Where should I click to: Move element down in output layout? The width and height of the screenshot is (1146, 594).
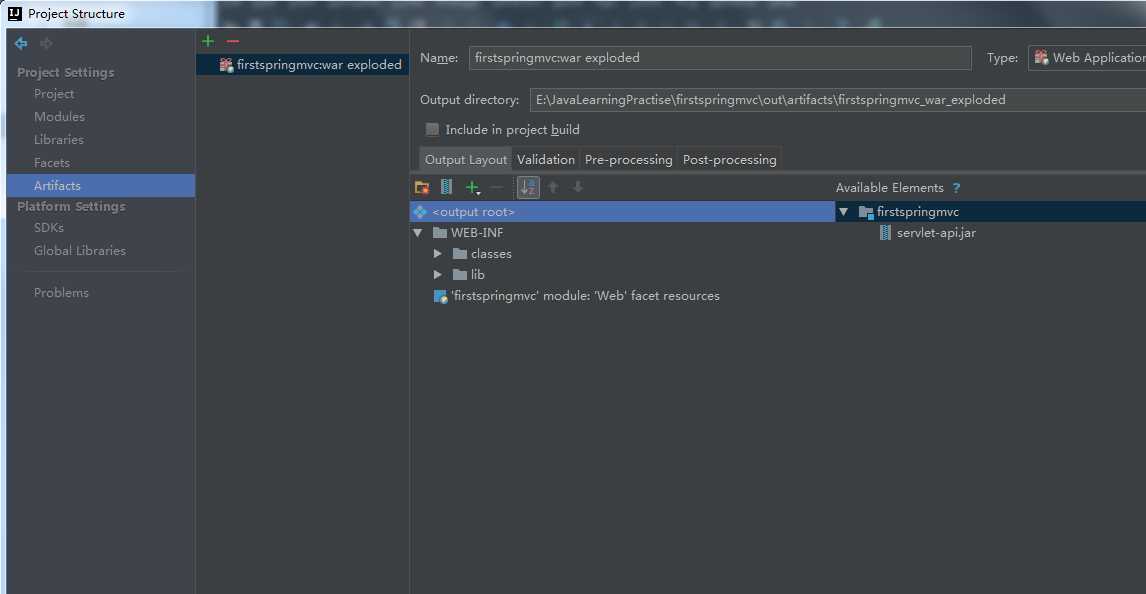[x=577, y=188]
